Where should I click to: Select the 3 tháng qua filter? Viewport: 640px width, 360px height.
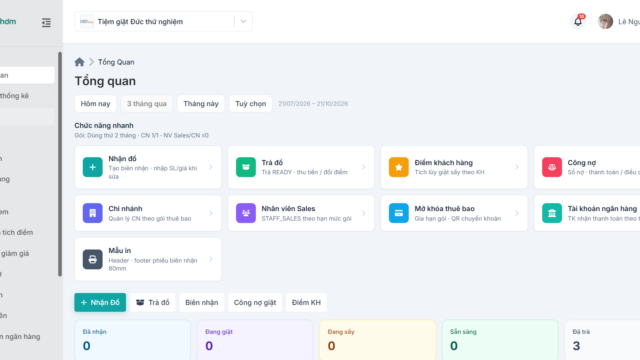(147, 104)
